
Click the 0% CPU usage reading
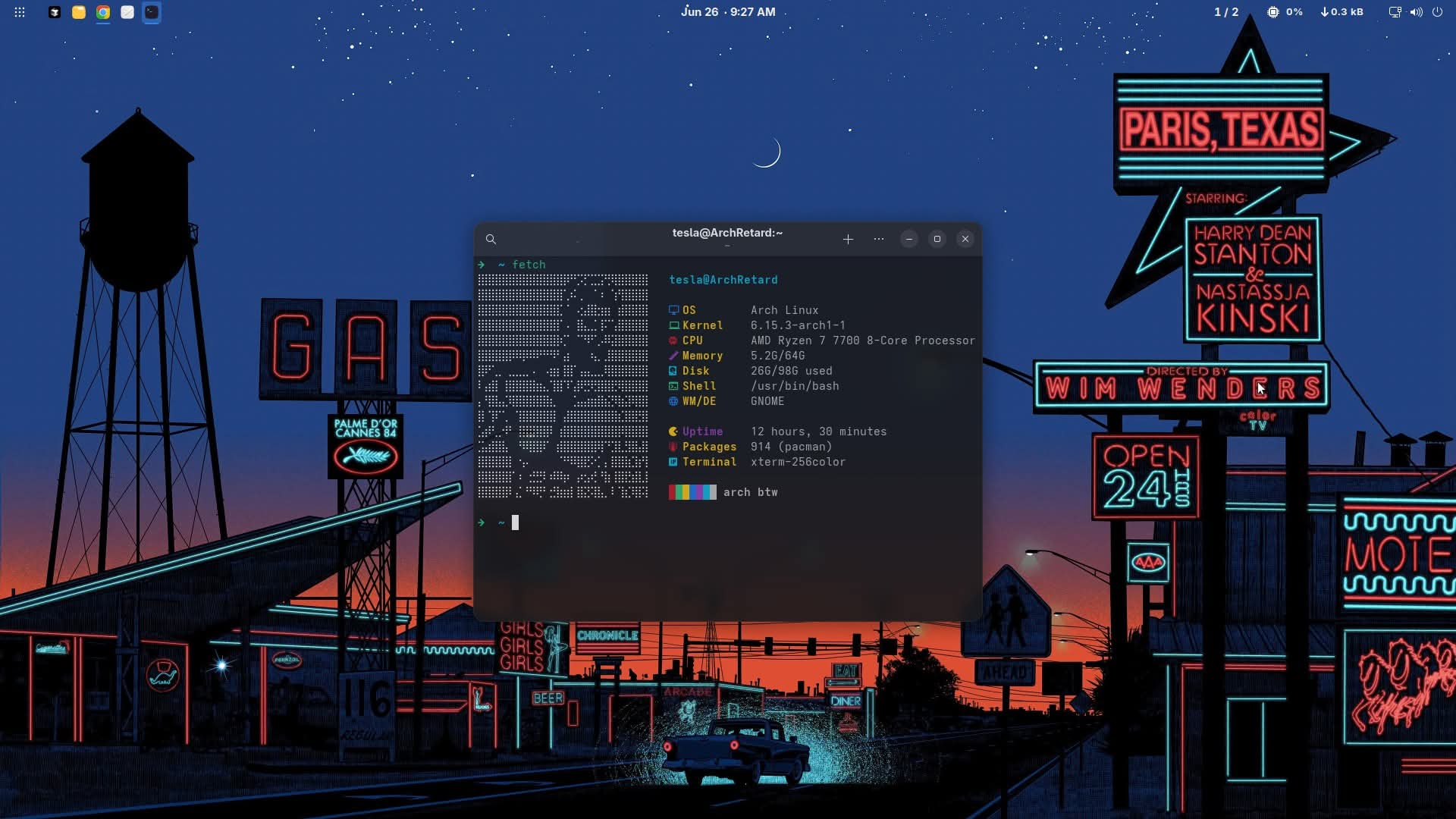(1294, 12)
